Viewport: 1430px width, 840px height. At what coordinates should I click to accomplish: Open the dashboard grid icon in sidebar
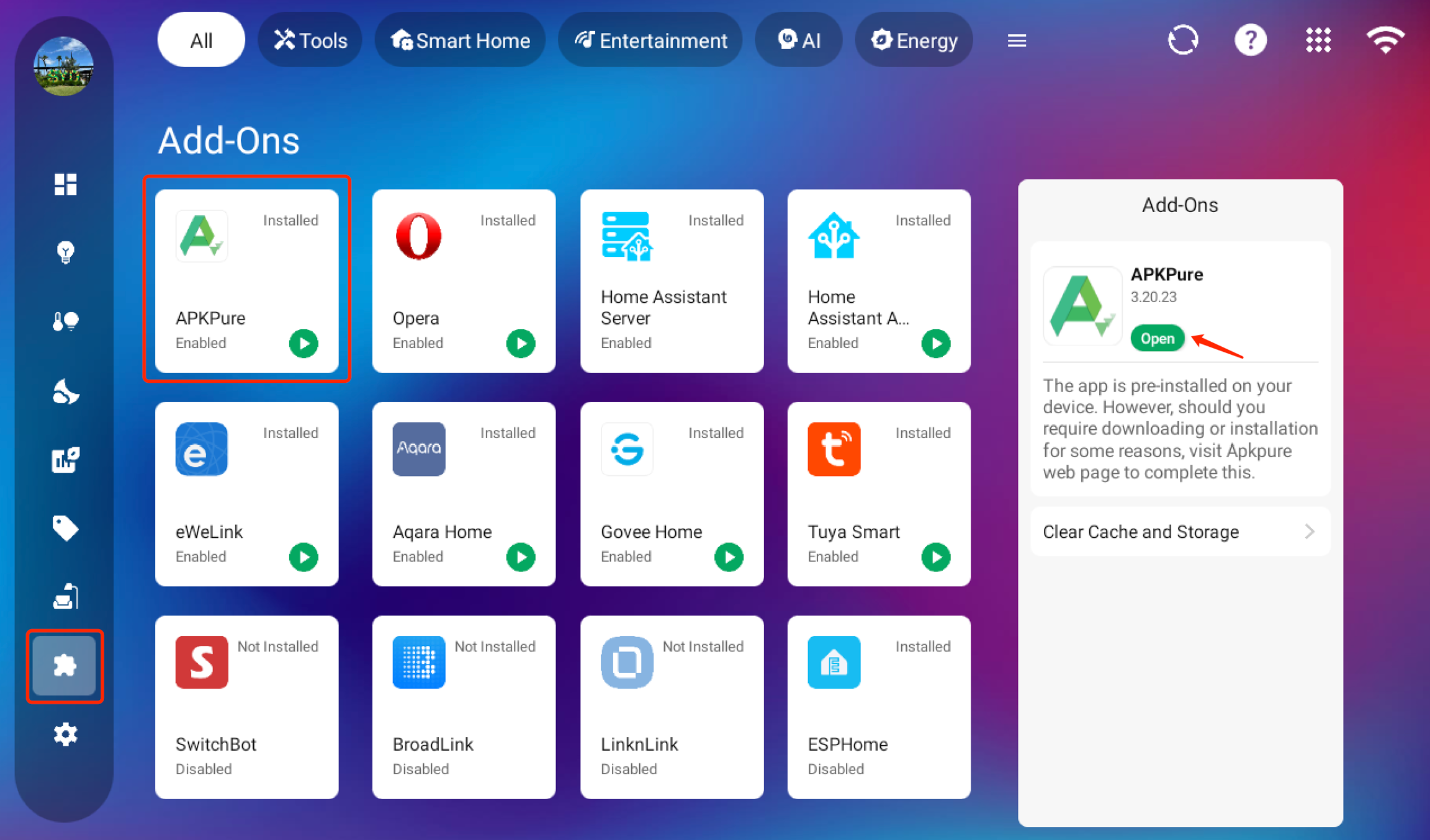point(65,184)
